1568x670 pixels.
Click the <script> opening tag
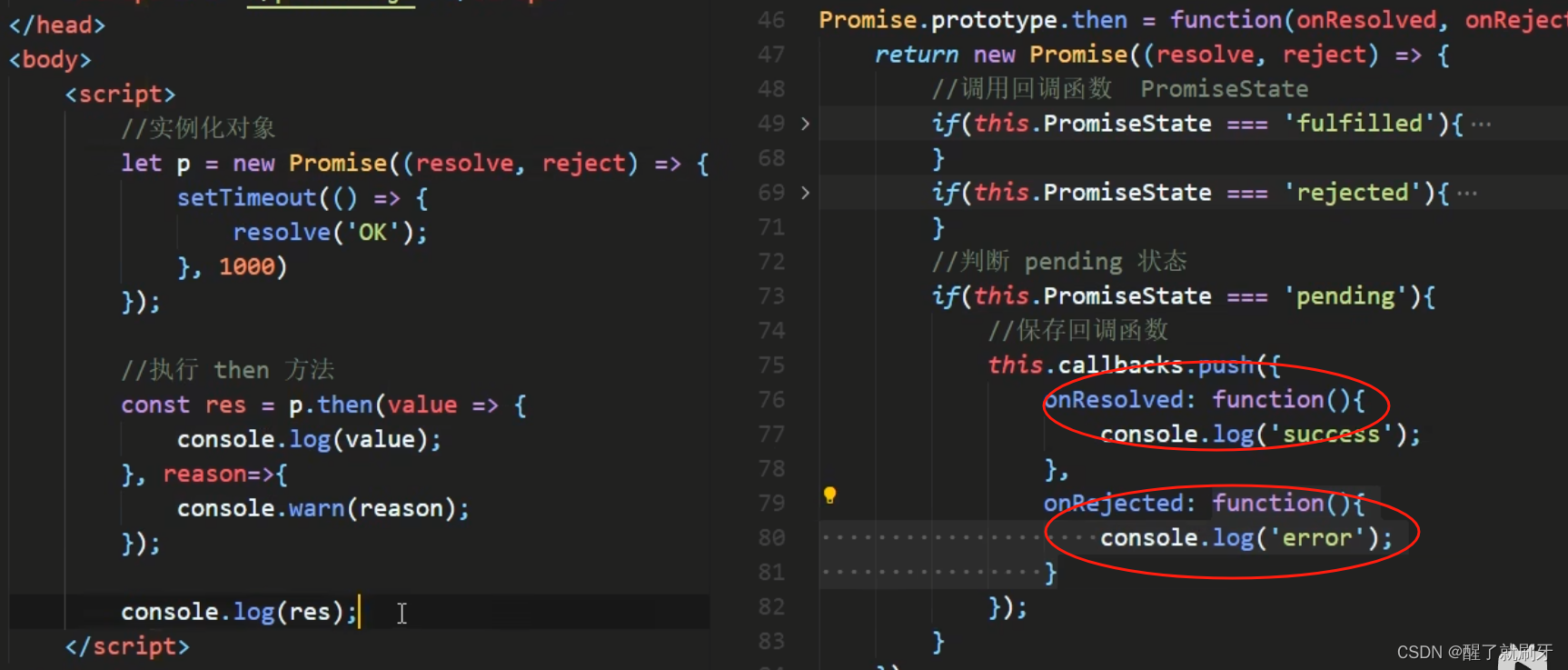(x=120, y=95)
